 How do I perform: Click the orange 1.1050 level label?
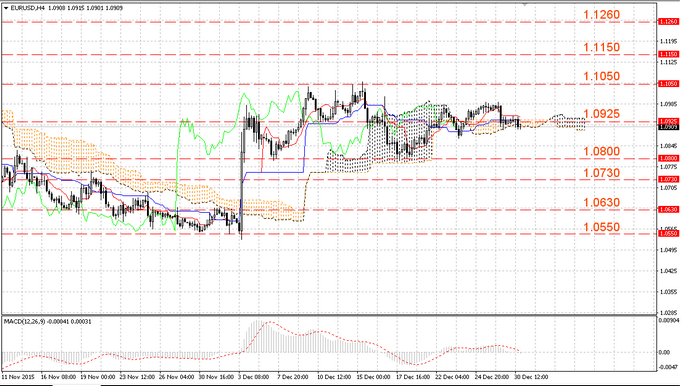(602, 76)
